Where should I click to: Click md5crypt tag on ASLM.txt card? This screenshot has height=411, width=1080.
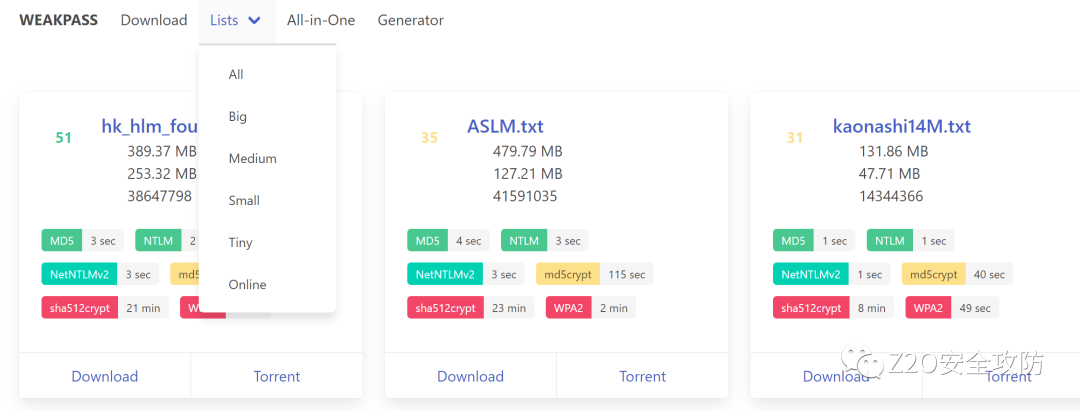click(x=568, y=274)
